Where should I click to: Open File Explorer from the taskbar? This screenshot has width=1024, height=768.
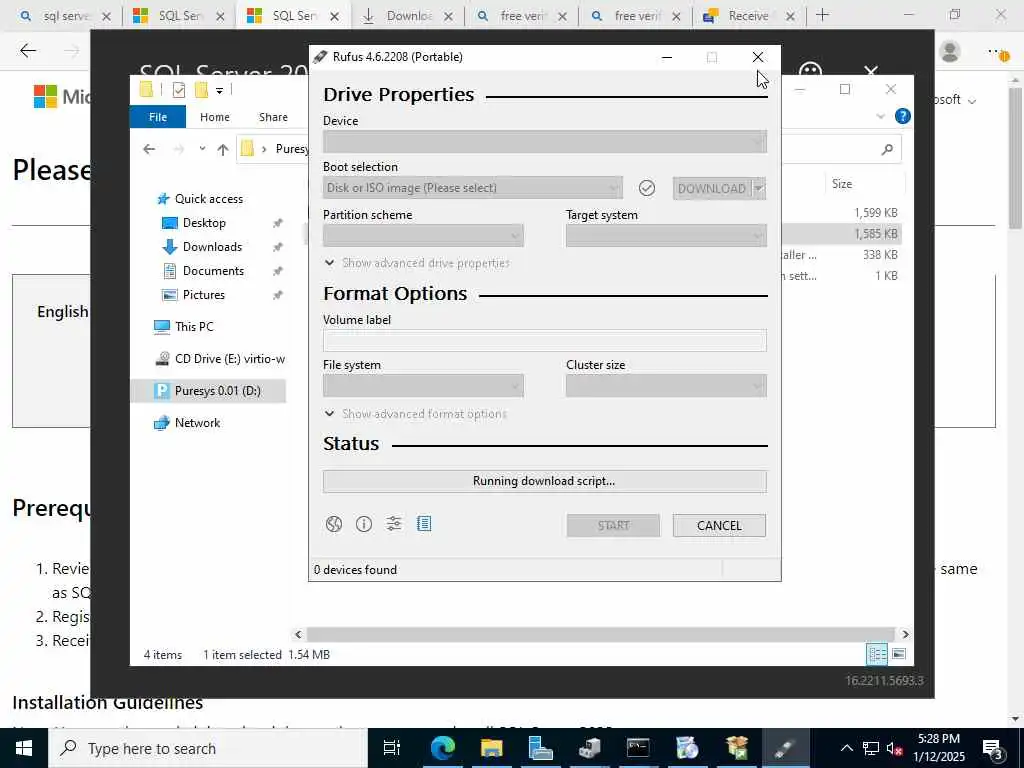(x=491, y=748)
